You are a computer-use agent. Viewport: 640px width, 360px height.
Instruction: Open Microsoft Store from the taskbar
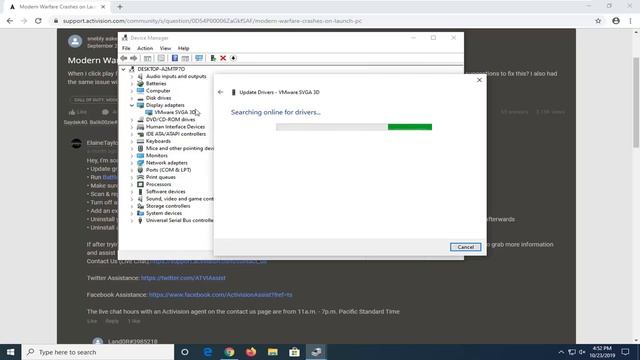click(x=294, y=352)
